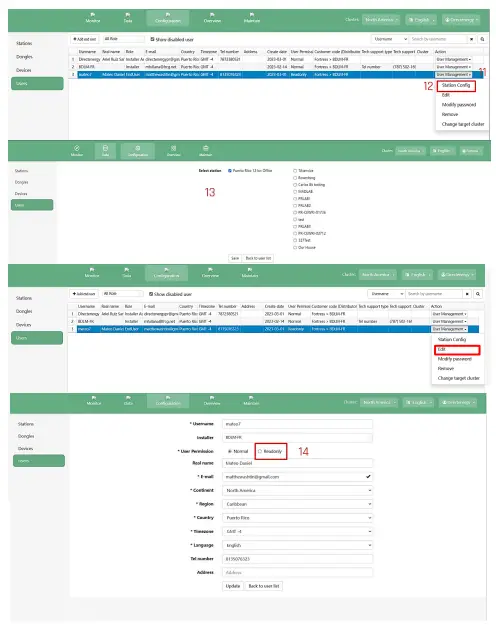The height and width of the screenshot is (637, 496).
Task: Choose Station Config in first user list menu
Action: pos(456,85)
